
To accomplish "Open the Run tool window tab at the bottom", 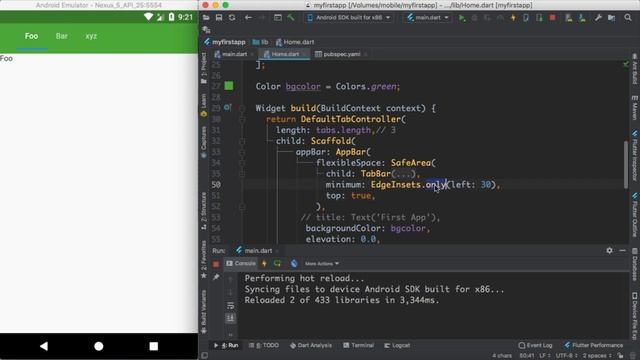I will (x=227, y=345).
